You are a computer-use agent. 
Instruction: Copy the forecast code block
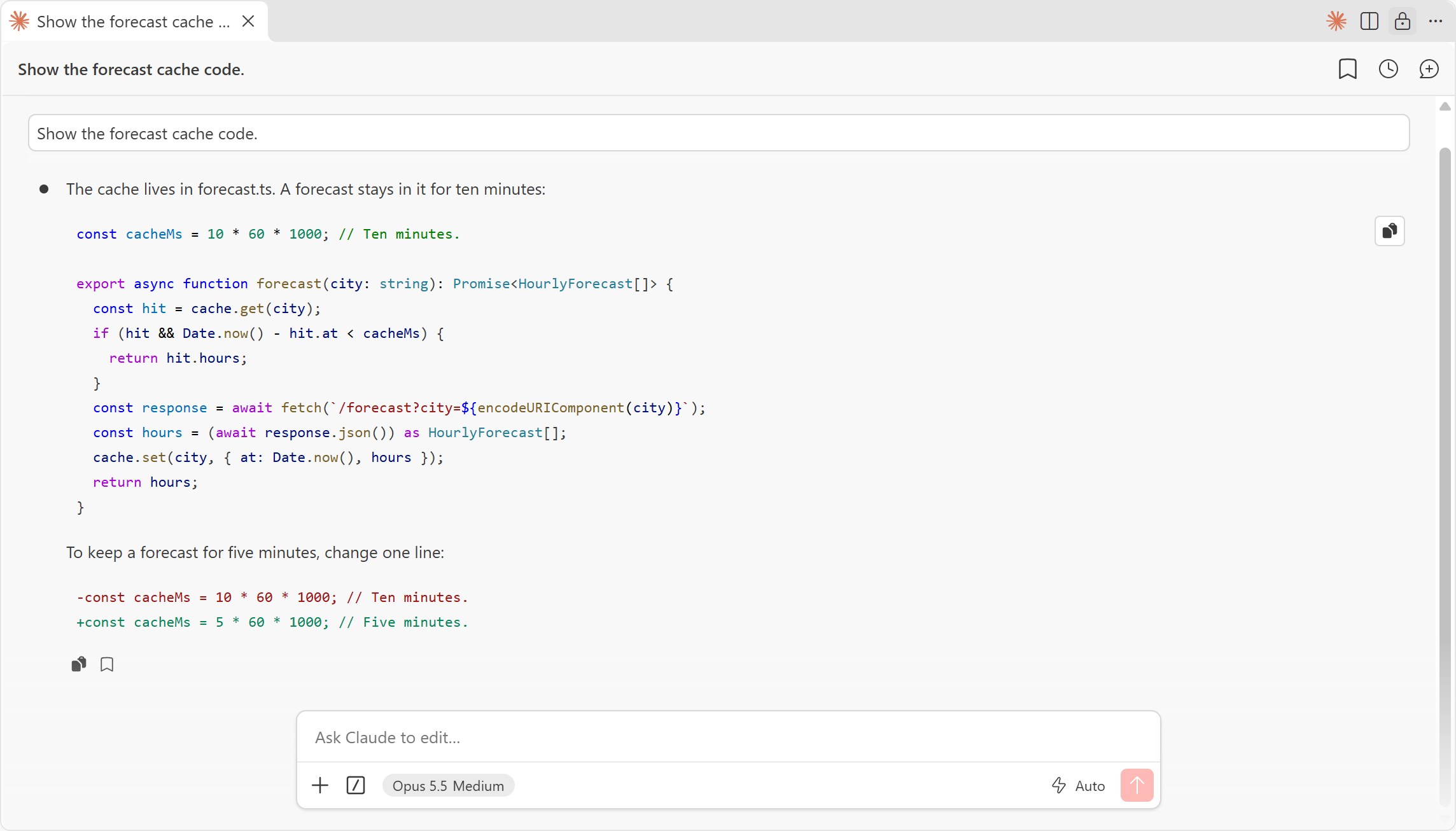pos(1390,231)
